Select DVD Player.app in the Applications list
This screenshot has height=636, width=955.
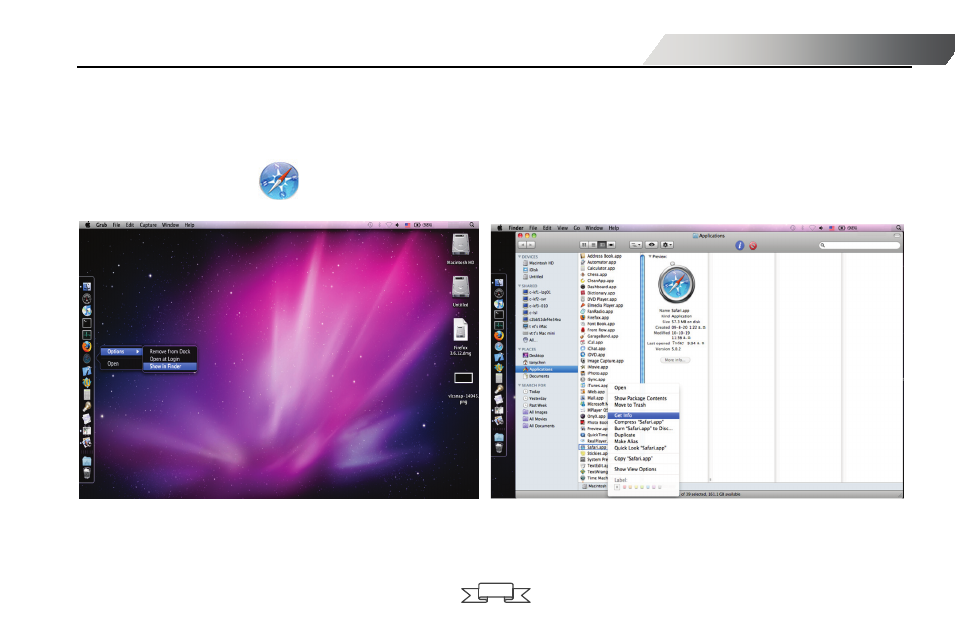[x=599, y=299]
